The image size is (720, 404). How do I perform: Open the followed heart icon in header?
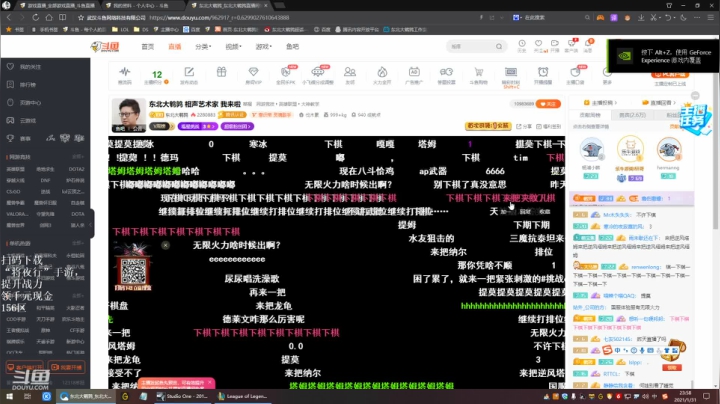tap(539, 45)
